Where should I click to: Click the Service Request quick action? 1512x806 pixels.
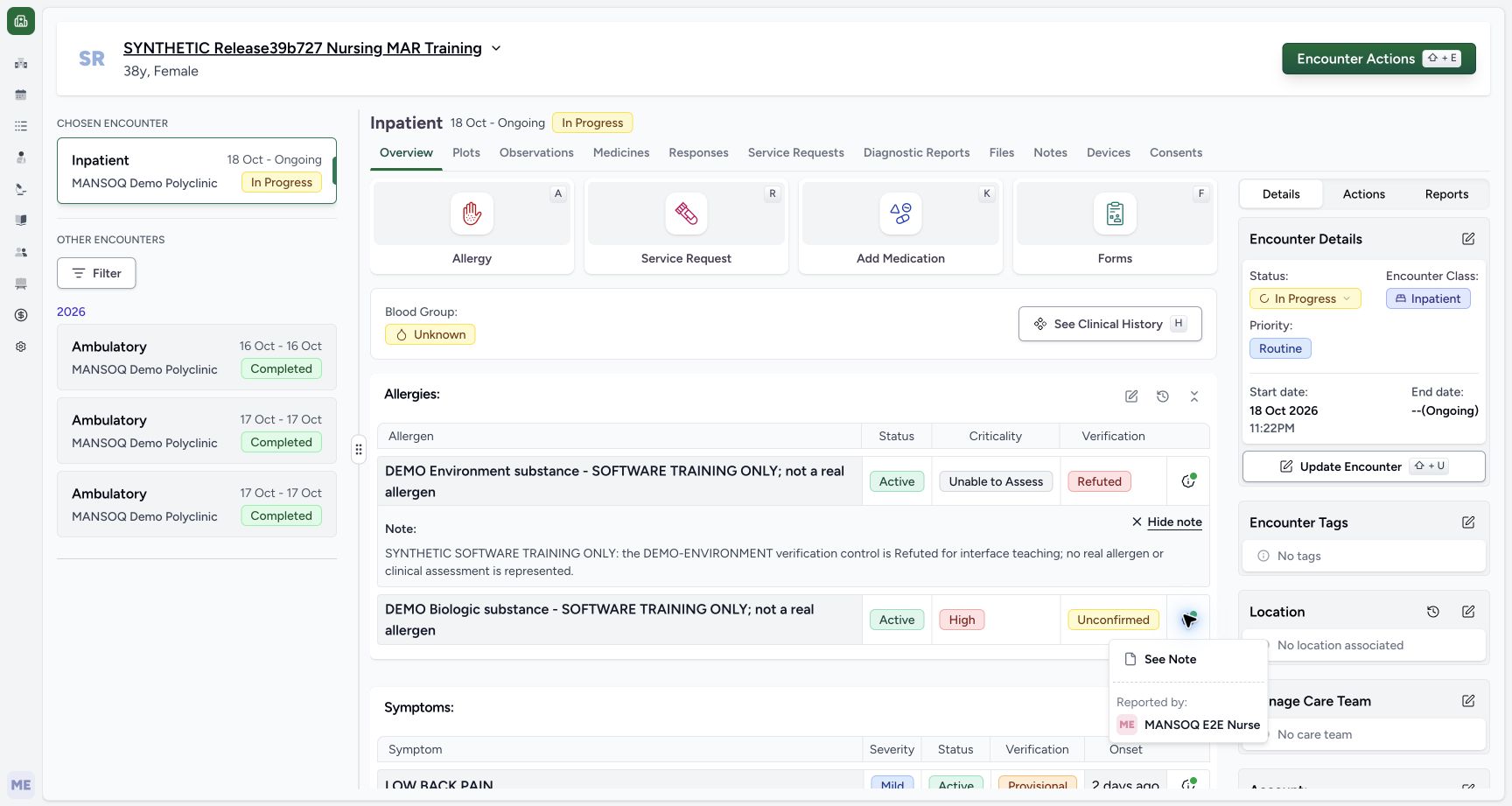[686, 227]
